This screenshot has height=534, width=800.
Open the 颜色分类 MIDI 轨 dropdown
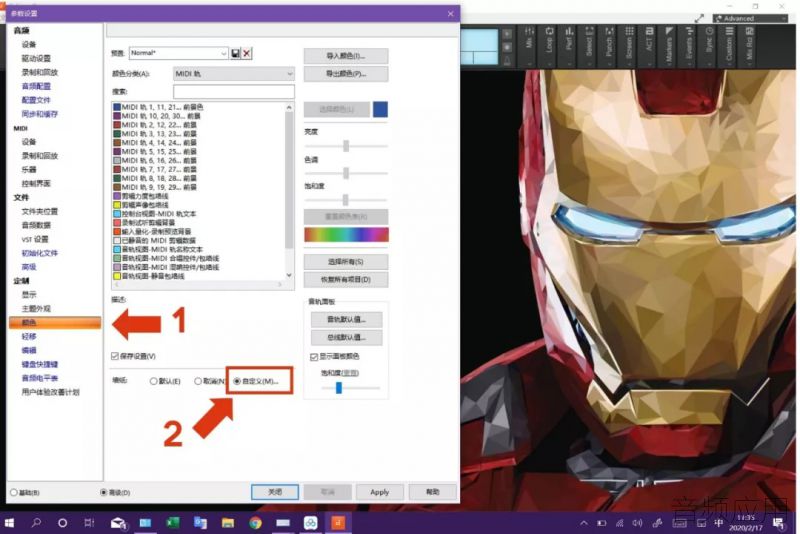coord(234,74)
